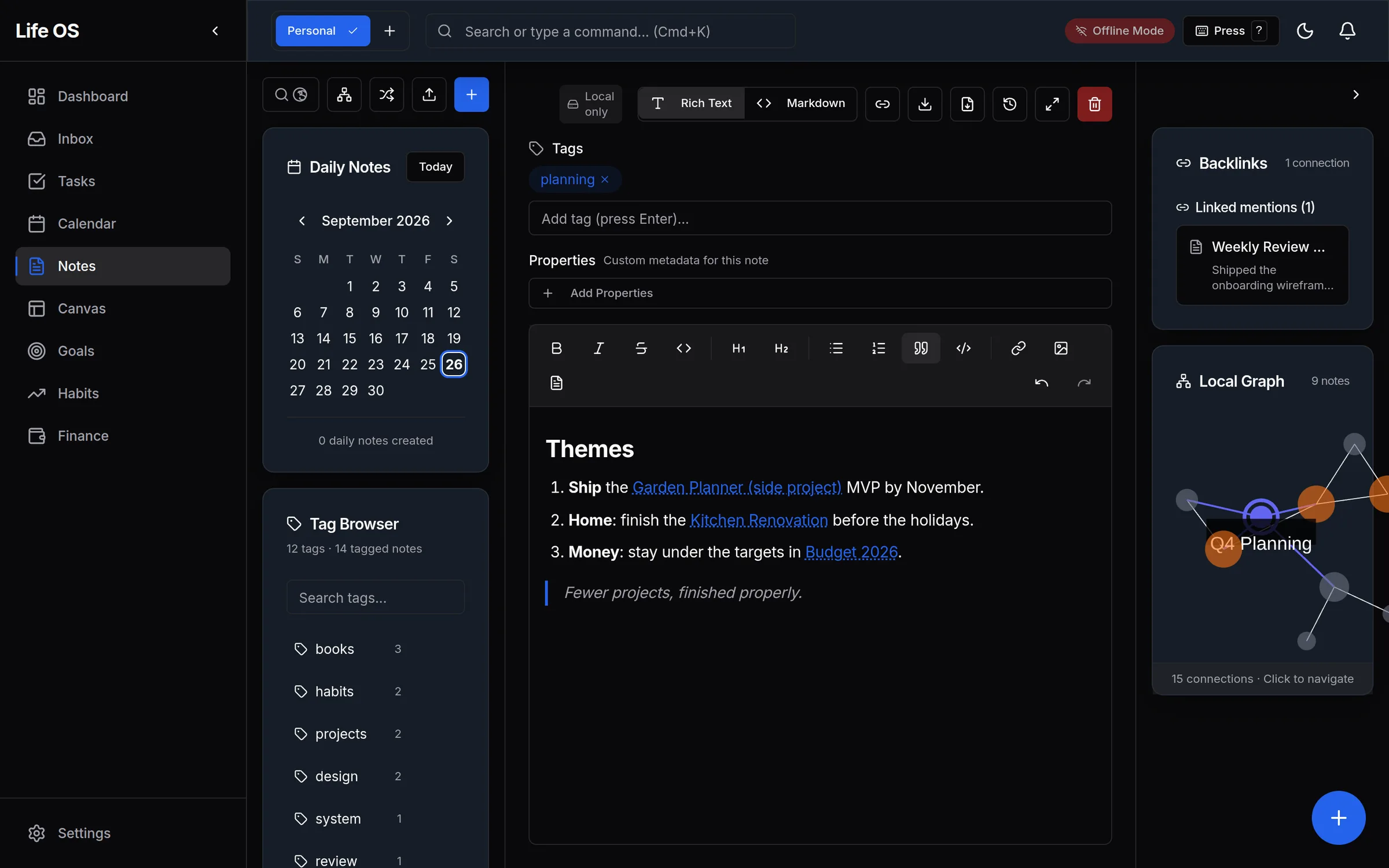Screen dimensions: 1389x868
Task: Undo last edit
Action: click(1041, 382)
